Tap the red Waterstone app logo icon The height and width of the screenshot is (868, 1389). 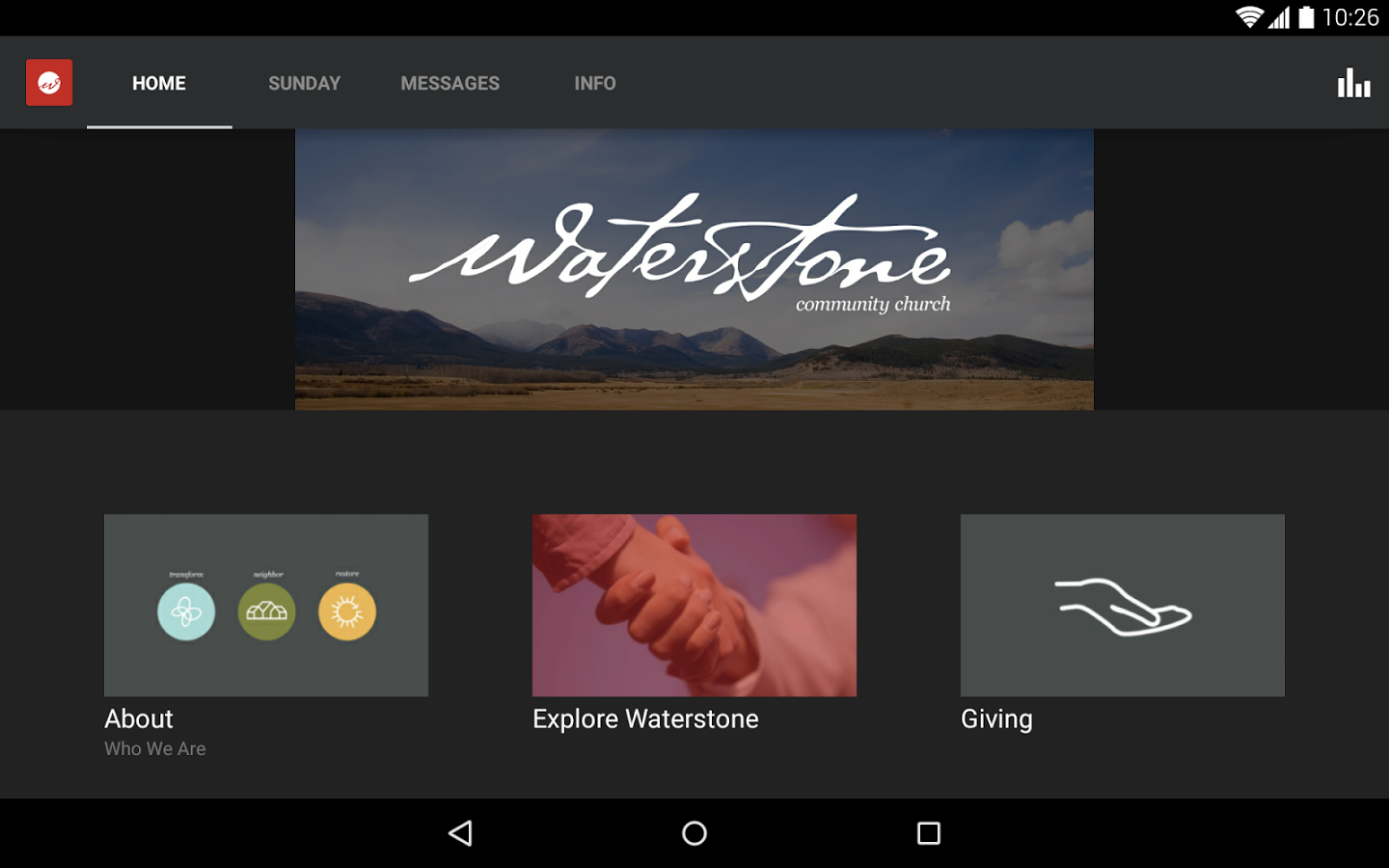pyautogui.click(x=49, y=83)
